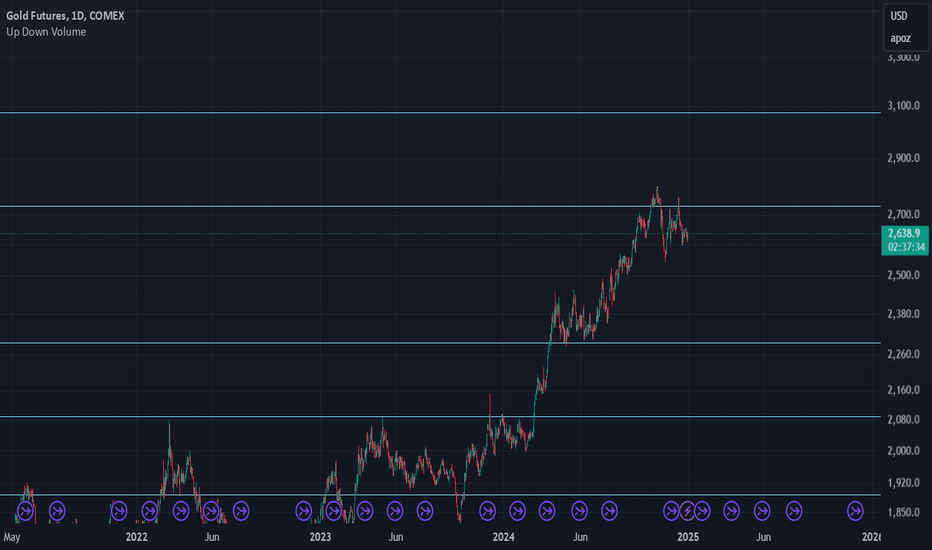Click the 1,920.0 price axis label
The width and height of the screenshot is (932, 550).
[903, 483]
